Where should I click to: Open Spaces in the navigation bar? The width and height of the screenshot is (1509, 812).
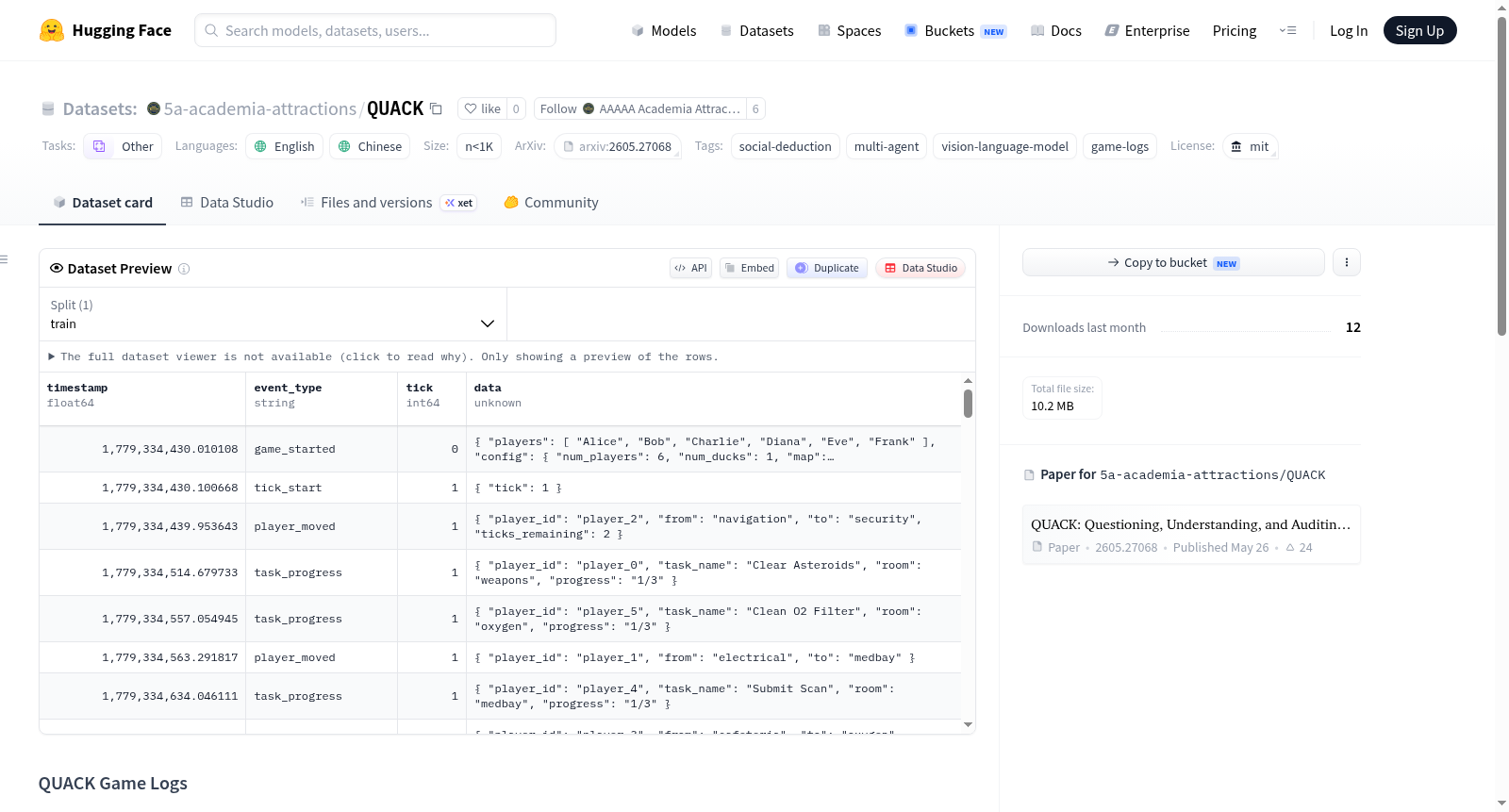click(x=849, y=30)
